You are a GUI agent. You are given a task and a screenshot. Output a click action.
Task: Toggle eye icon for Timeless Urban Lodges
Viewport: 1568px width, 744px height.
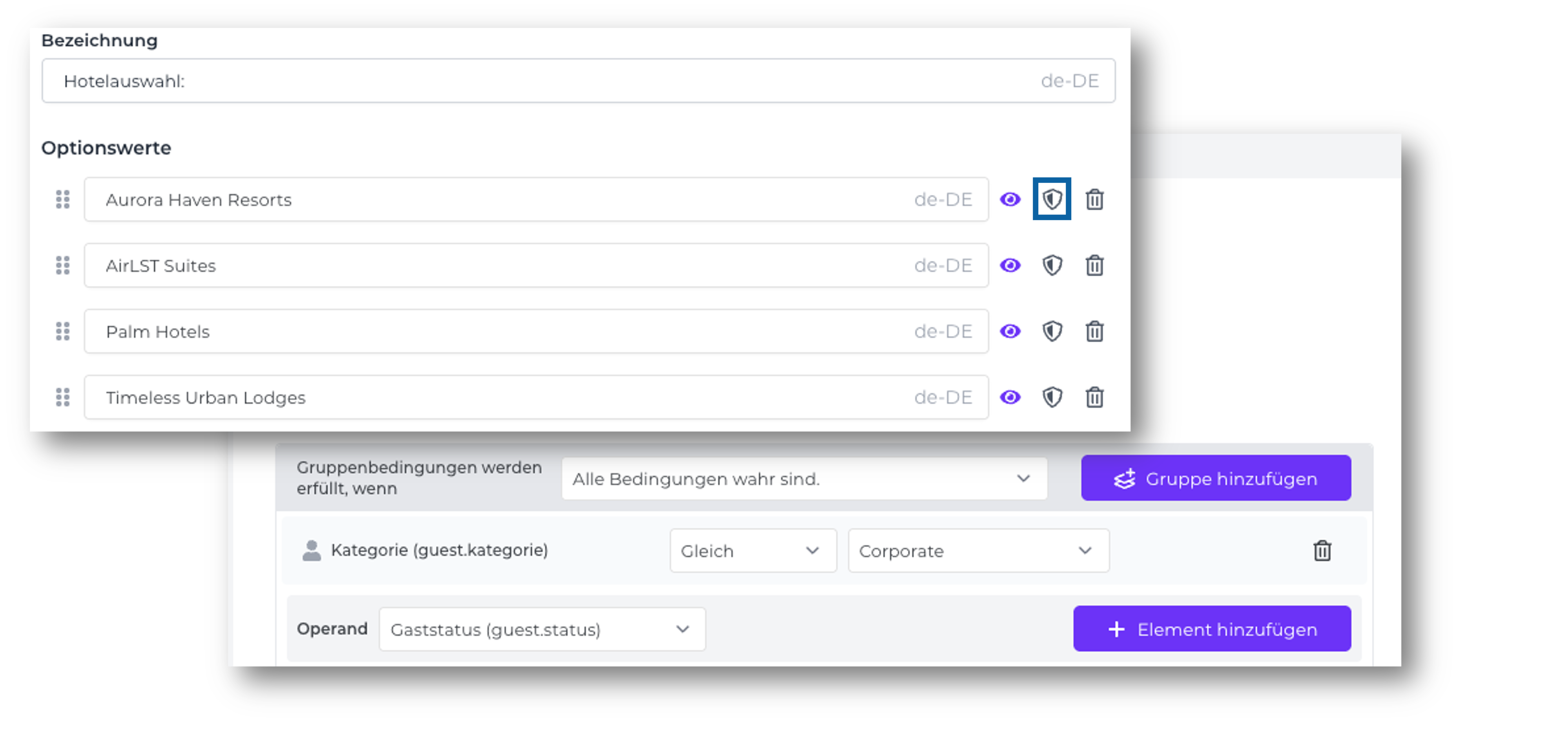coord(1010,397)
